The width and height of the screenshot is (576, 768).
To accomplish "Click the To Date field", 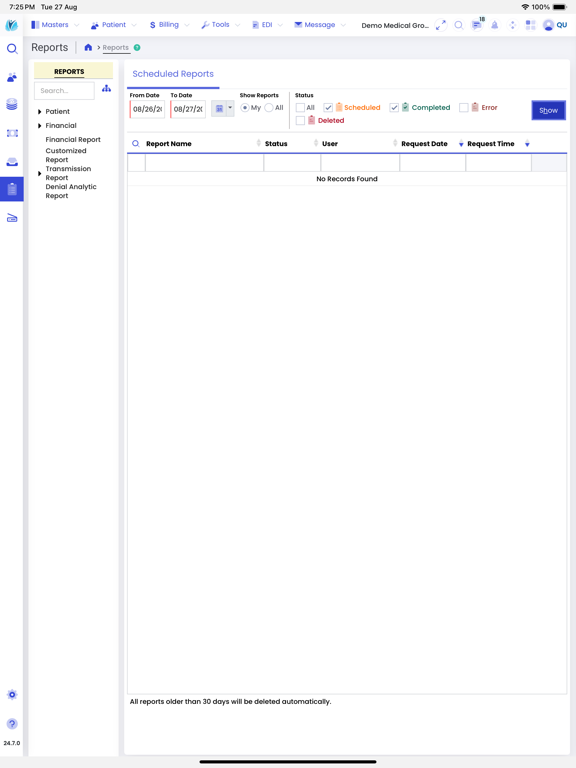I will (188, 109).
